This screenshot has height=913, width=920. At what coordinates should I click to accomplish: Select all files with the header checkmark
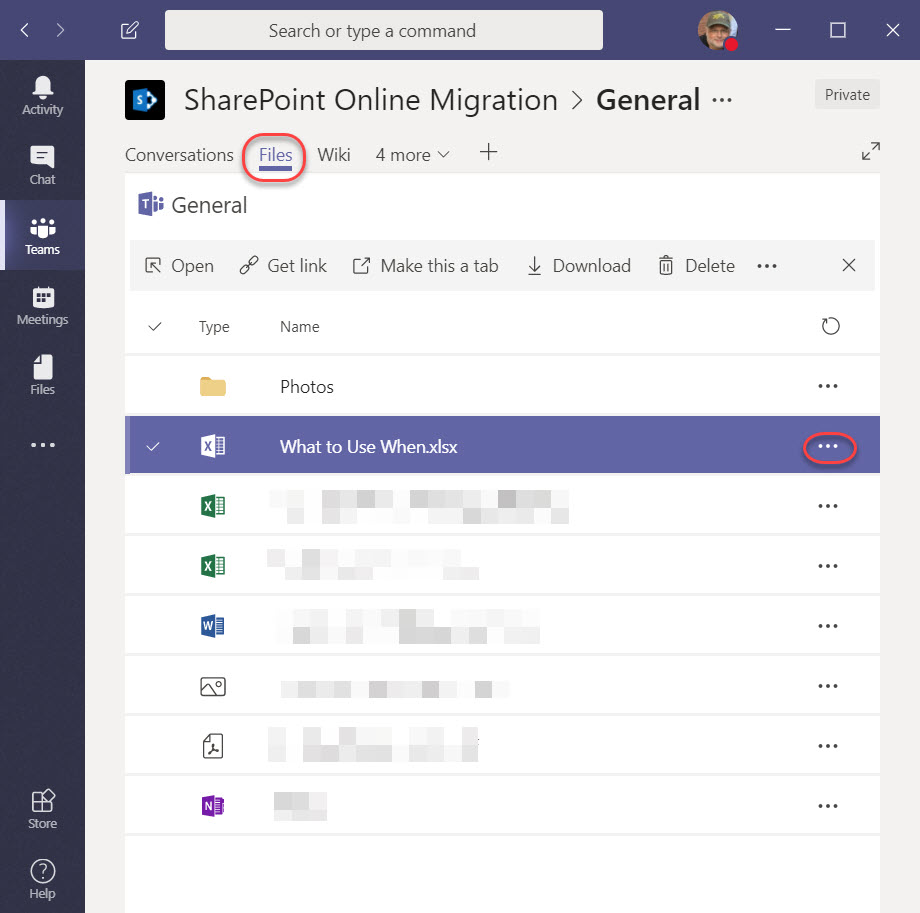click(153, 326)
